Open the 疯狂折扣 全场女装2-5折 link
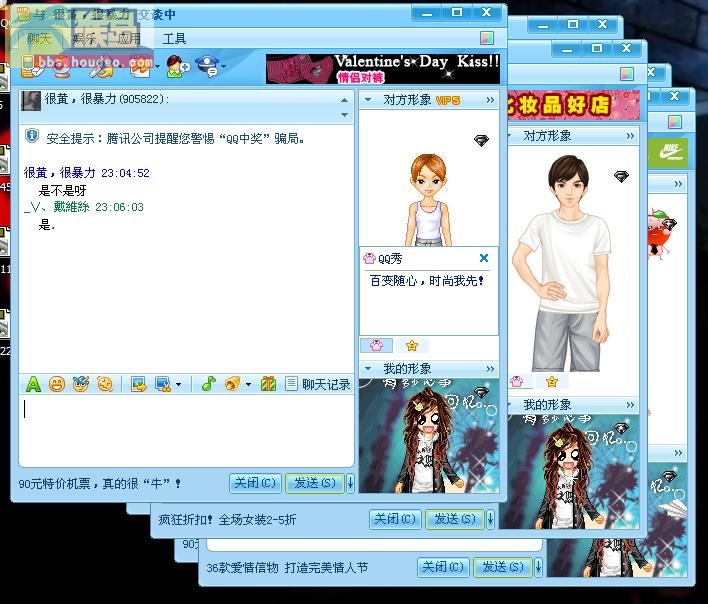708x604 pixels. 227,520
